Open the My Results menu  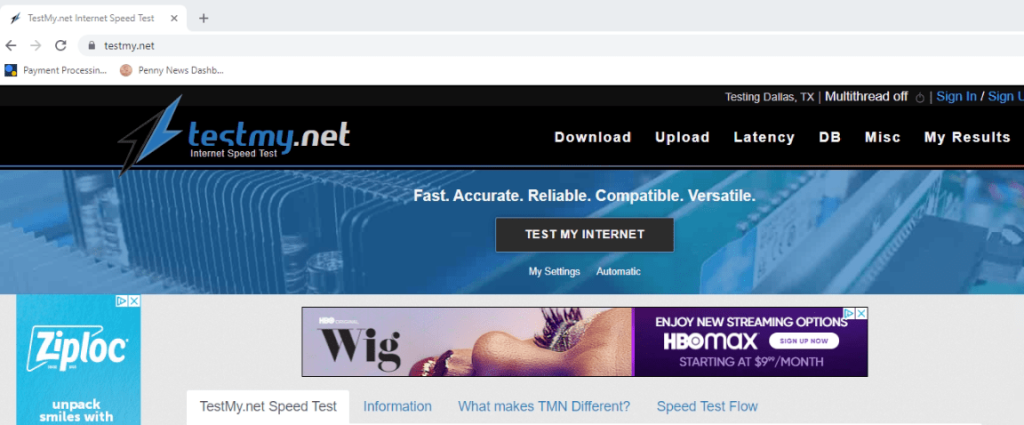[x=967, y=137]
